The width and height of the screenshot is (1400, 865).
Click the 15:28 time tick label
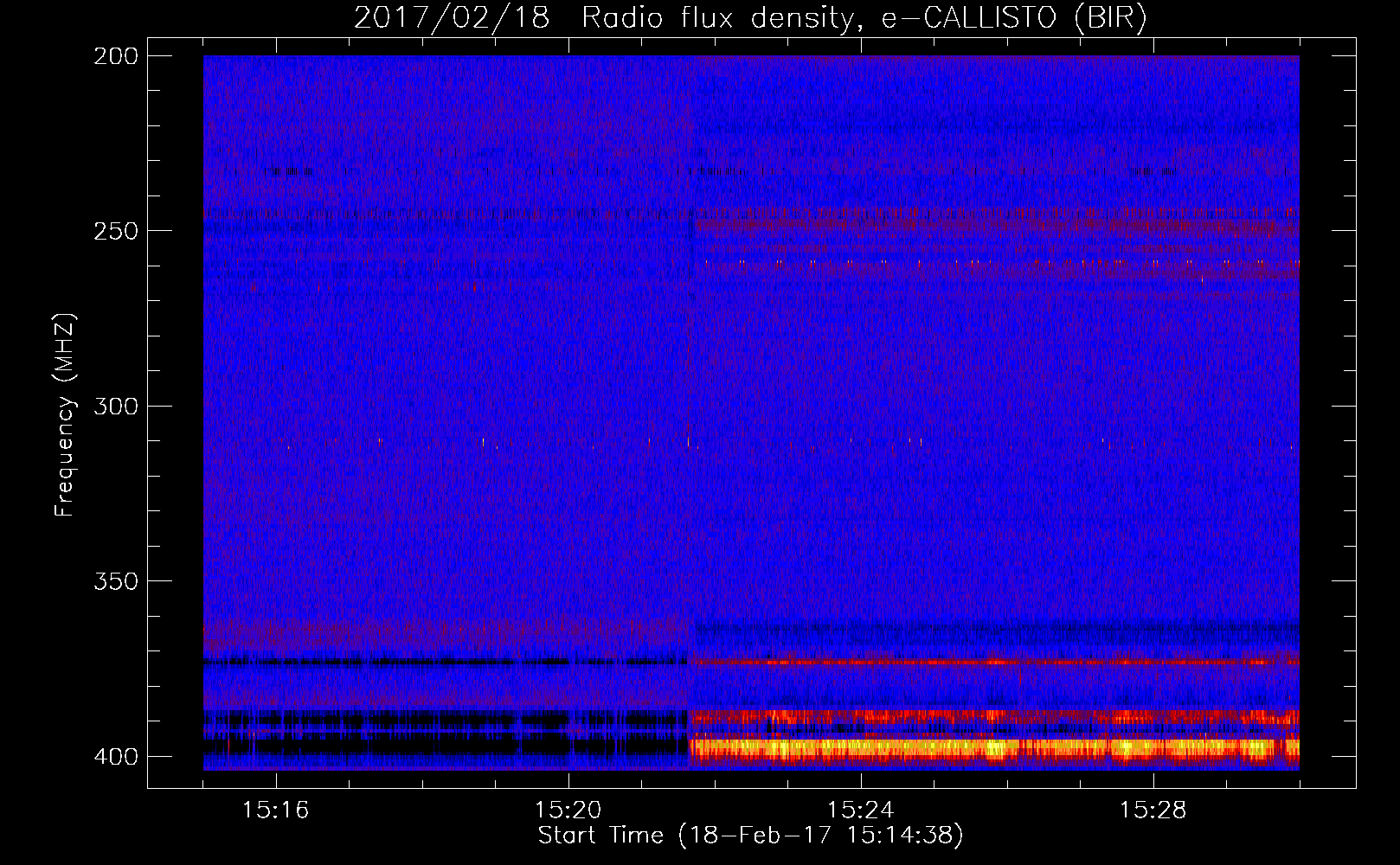coord(1153,810)
